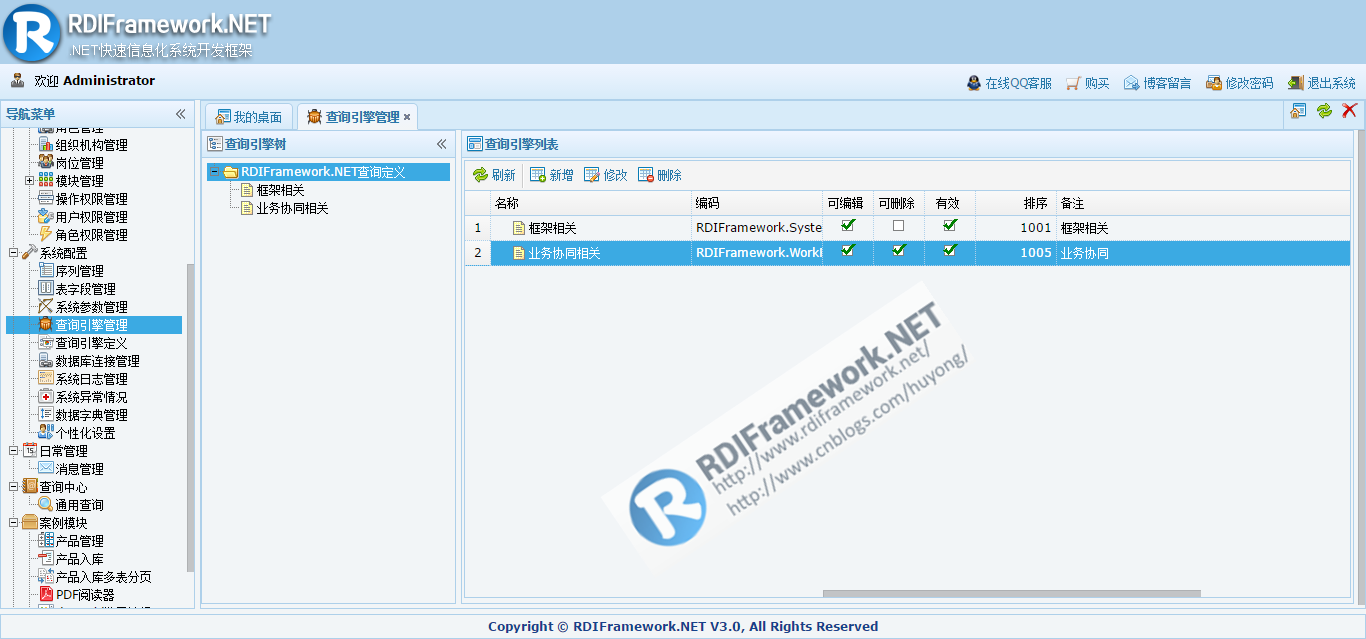Open 产品管理 menu item
The height and width of the screenshot is (639, 1366).
point(79,541)
